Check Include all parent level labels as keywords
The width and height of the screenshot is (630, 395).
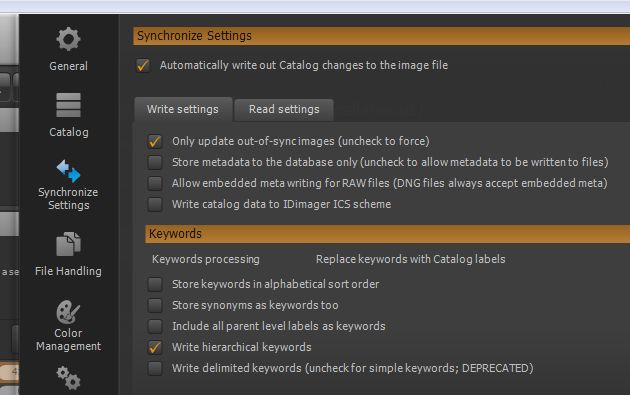tap(155, 326)
